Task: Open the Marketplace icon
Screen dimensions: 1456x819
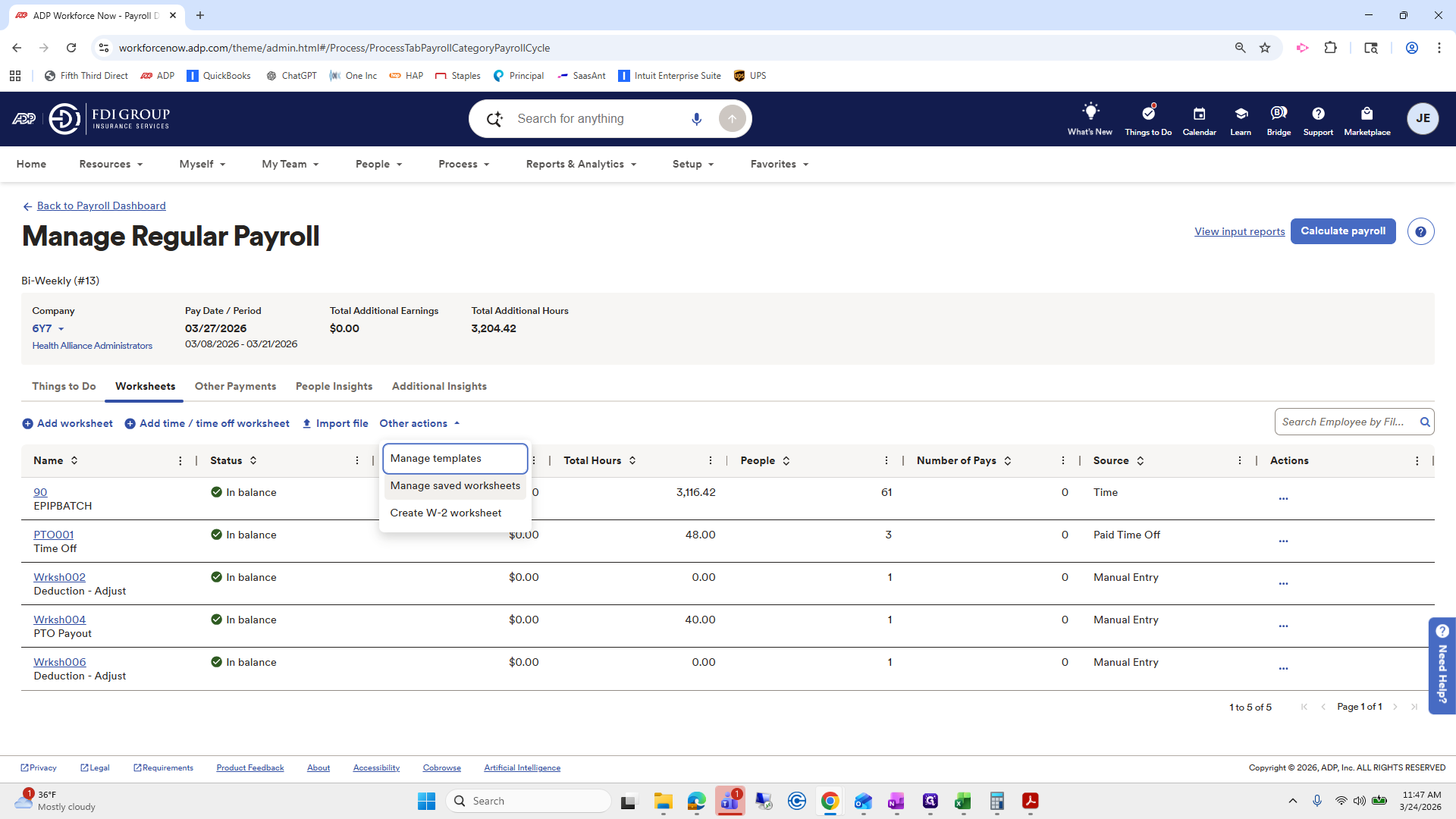Action: [x=1367, y=114]
